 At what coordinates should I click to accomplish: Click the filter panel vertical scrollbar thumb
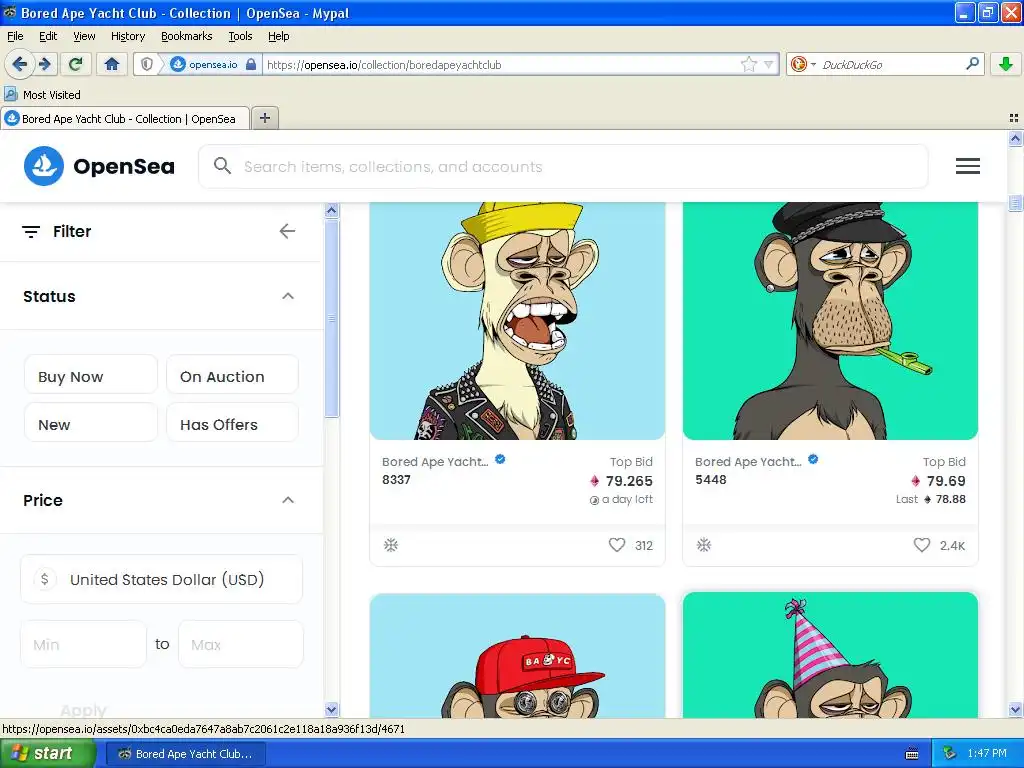(x=332, y=318)
